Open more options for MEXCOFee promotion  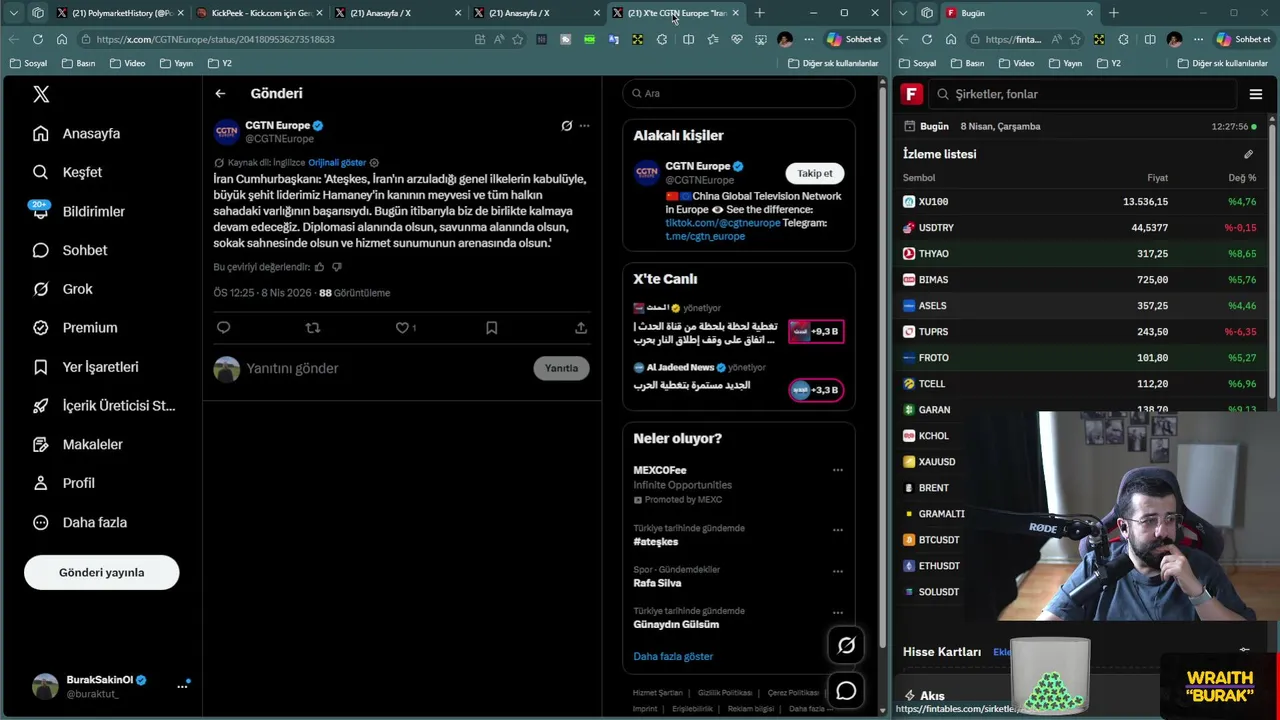(x=838, y=470)
